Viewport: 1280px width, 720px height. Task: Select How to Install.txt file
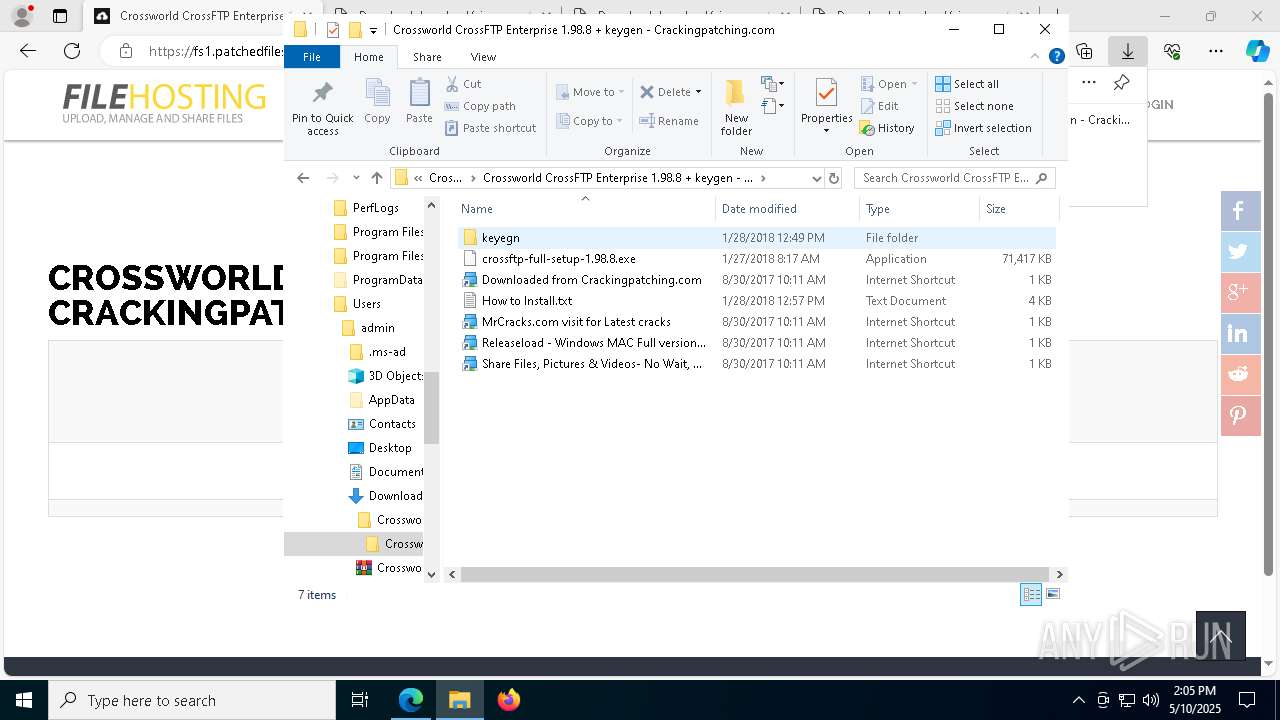(756, 301)
